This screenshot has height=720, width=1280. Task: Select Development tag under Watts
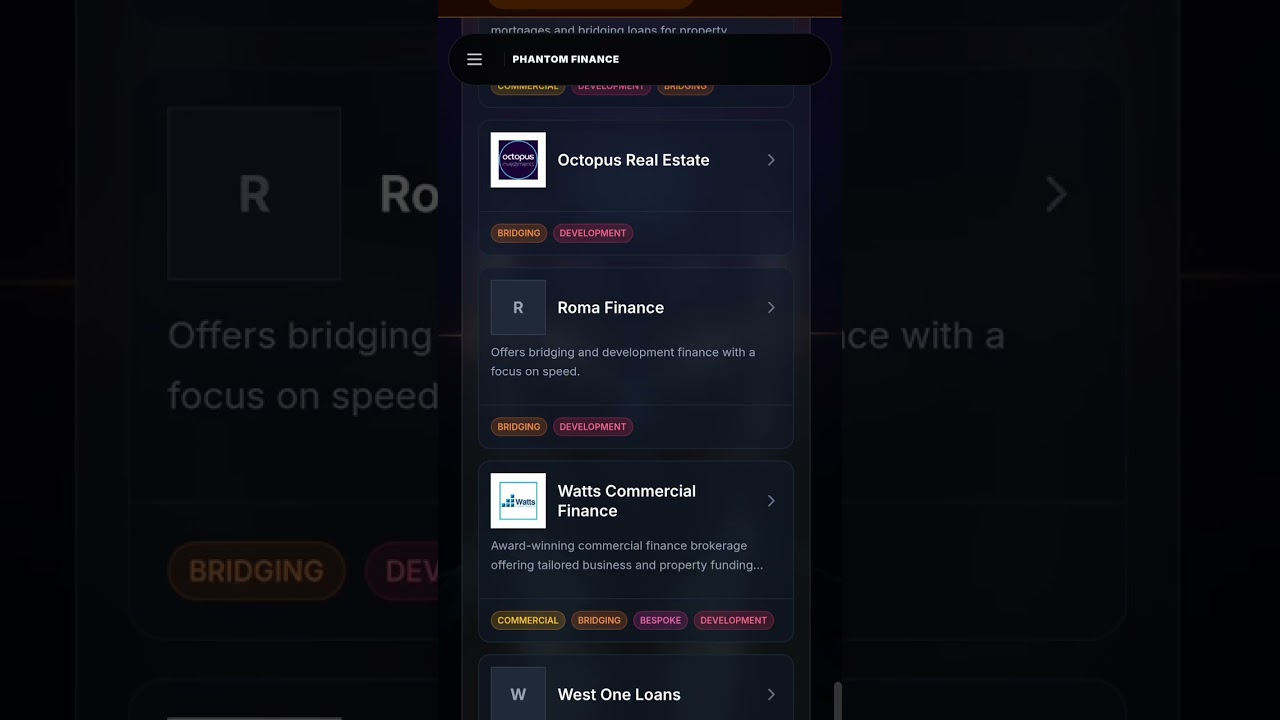[x=734, y=620]
